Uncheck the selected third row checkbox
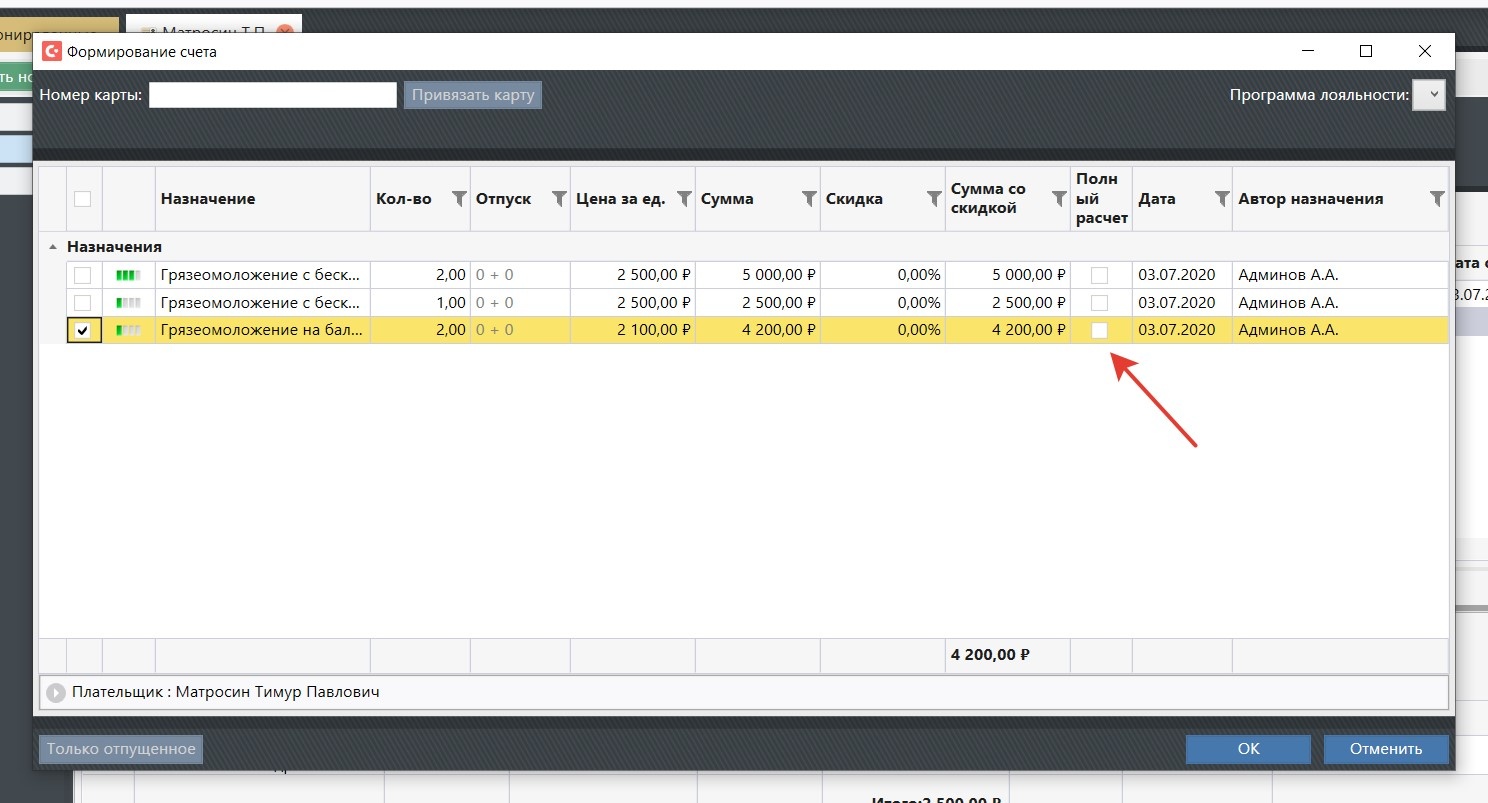 click(83, 331)
